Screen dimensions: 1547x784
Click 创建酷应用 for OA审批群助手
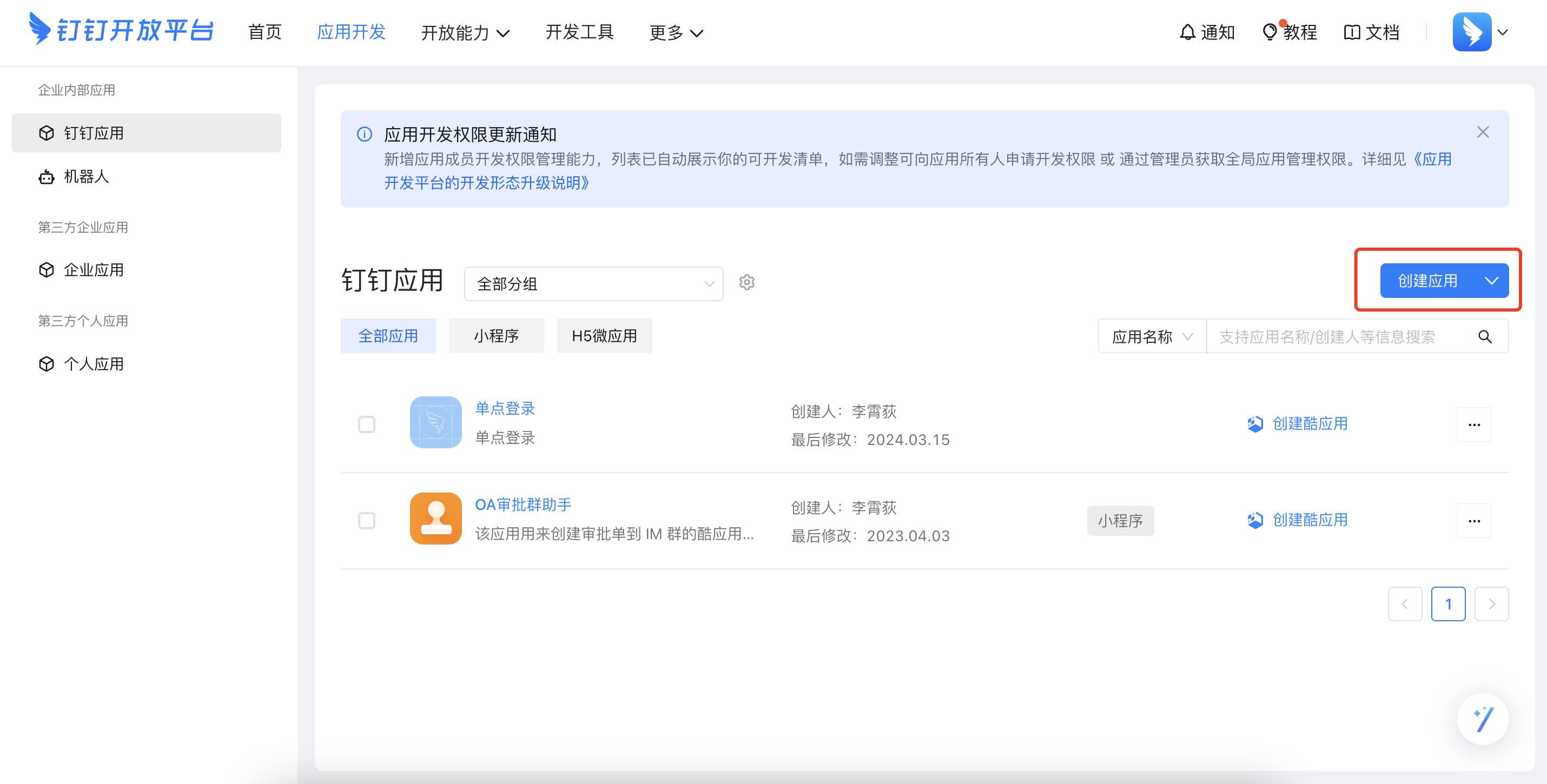coord(1297,520)
